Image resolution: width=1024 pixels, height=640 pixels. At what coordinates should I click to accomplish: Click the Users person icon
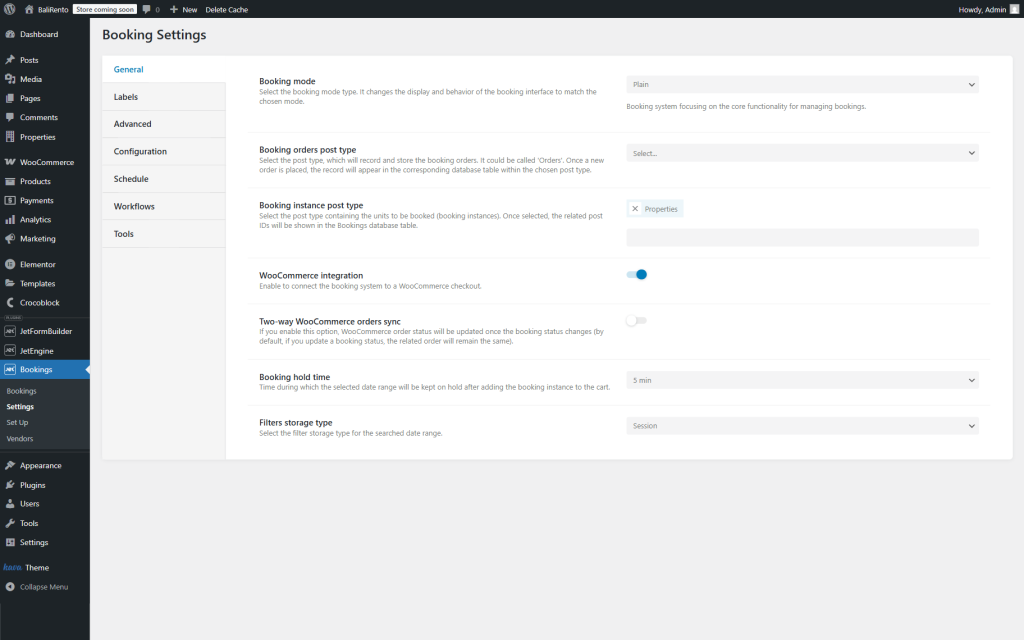click(10, 504)
